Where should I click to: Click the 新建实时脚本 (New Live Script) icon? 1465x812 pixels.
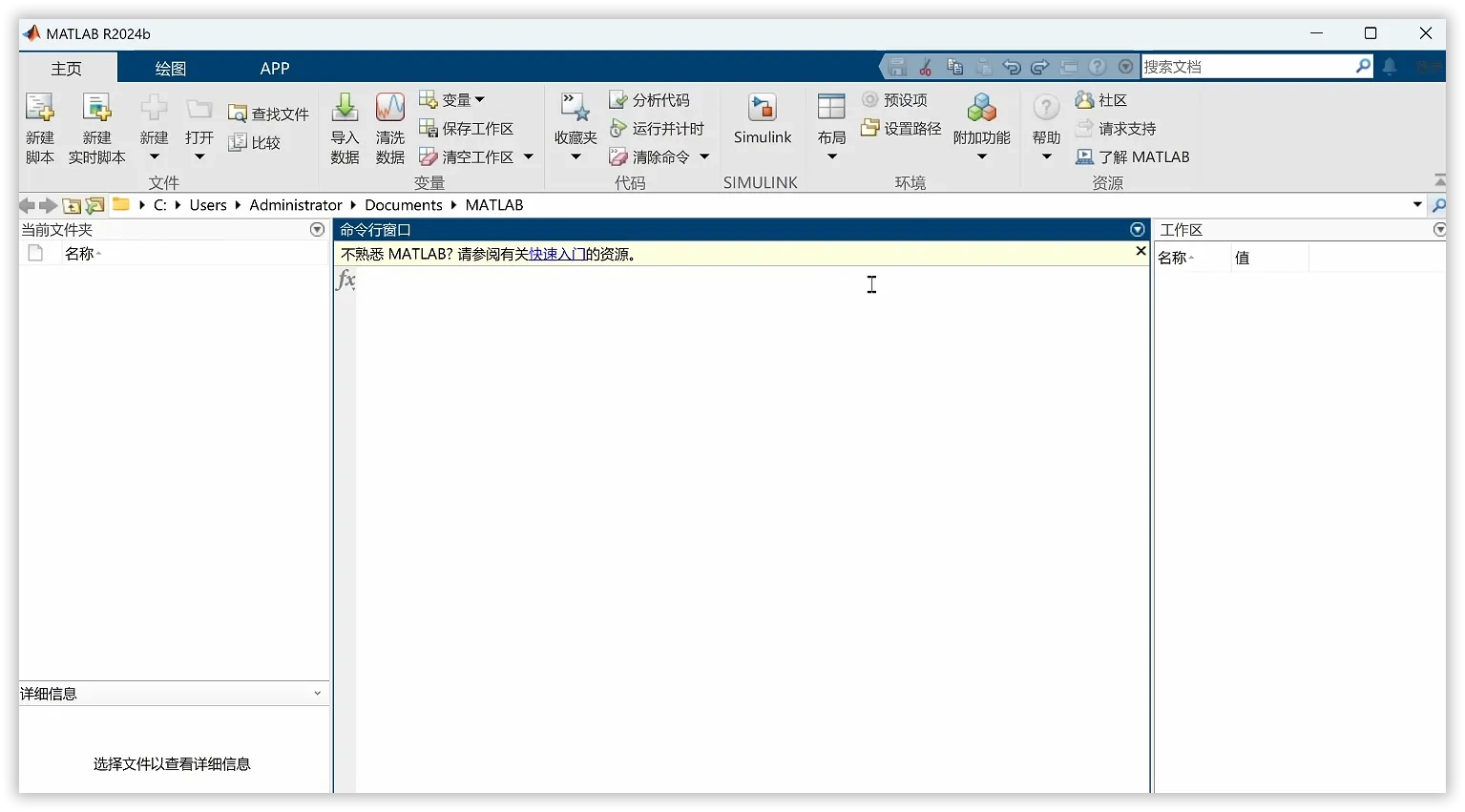96,108
